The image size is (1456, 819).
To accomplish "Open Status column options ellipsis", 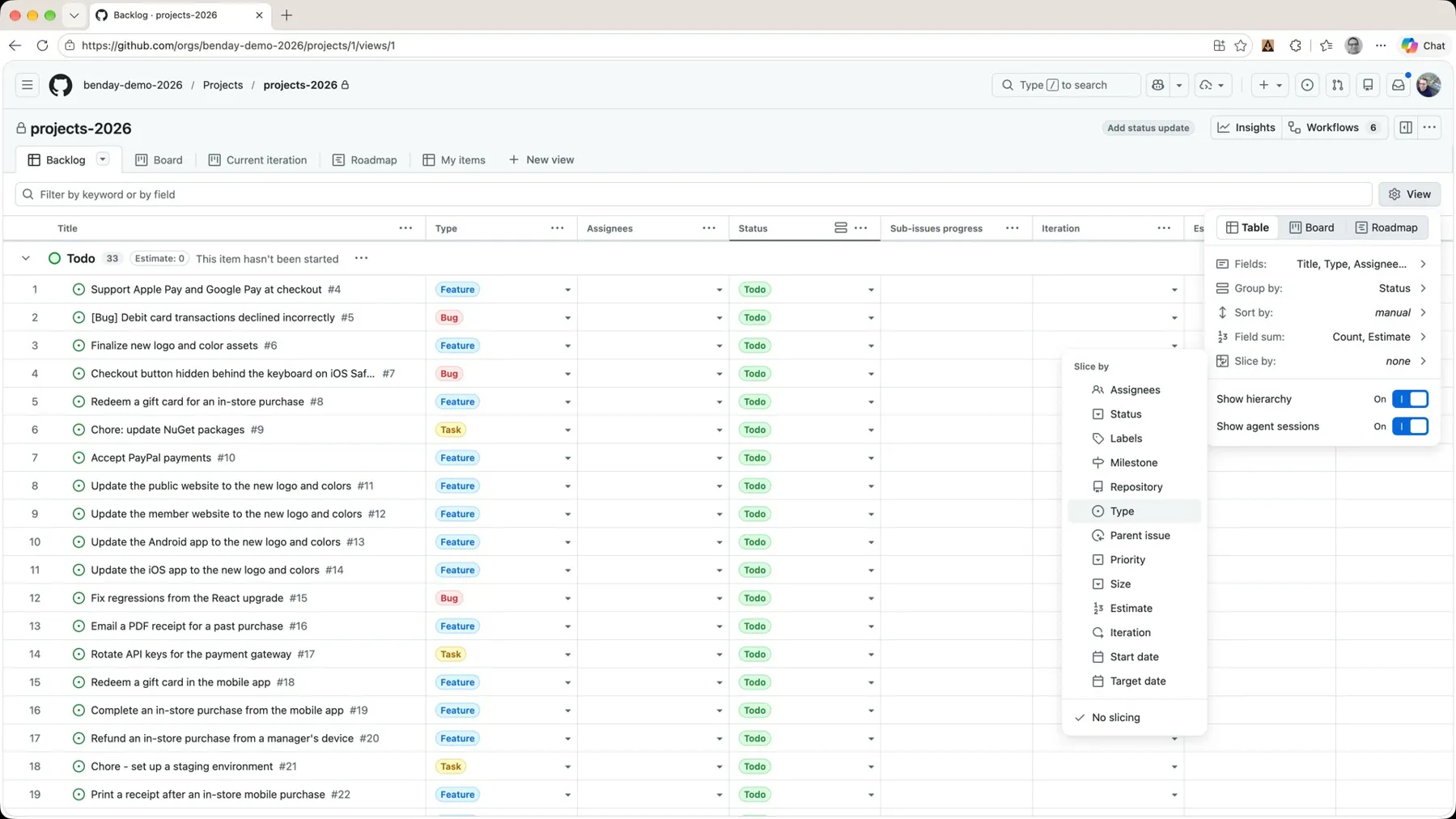I will [861, 228].
